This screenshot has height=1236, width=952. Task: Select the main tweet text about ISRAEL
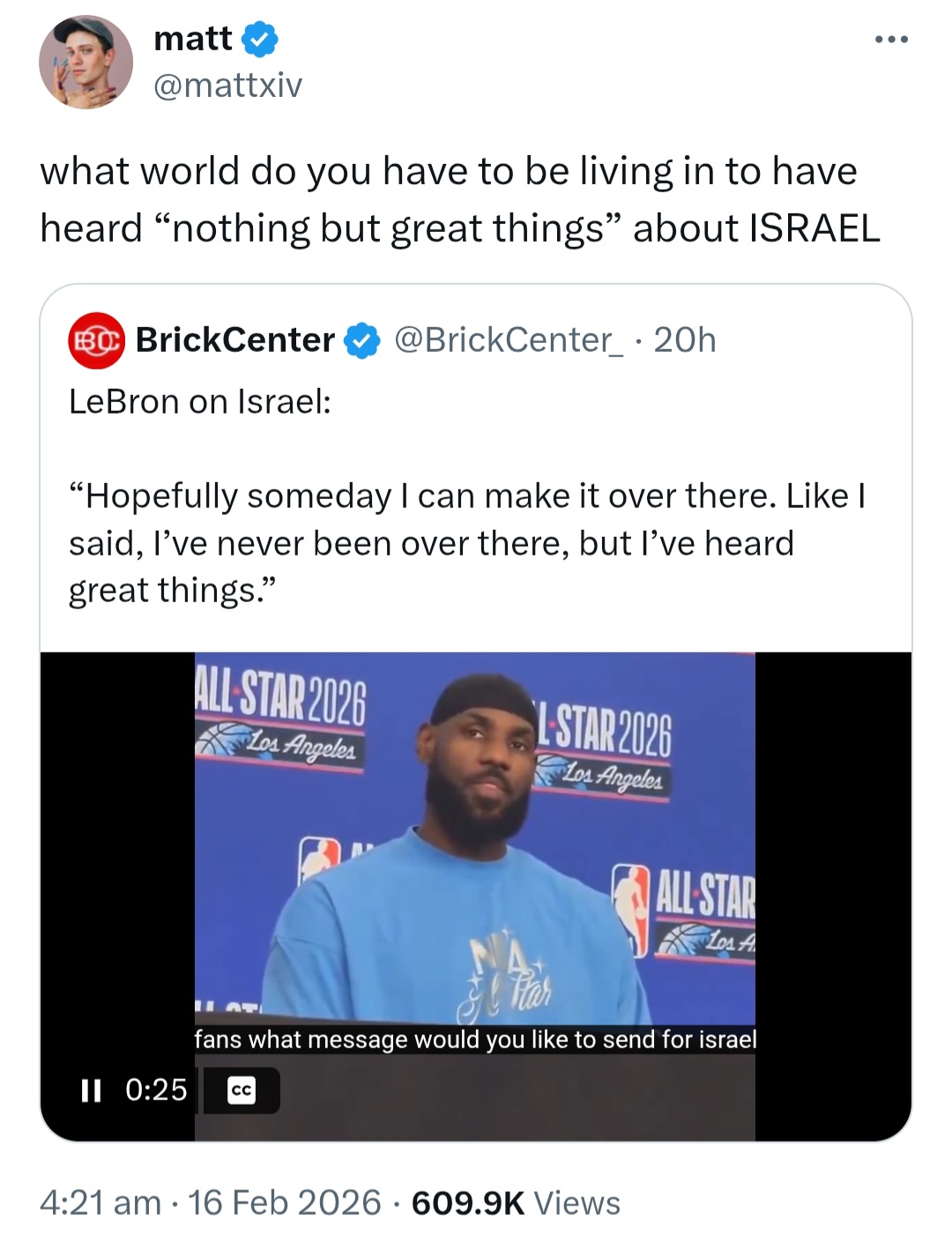[x=460, y=199]
